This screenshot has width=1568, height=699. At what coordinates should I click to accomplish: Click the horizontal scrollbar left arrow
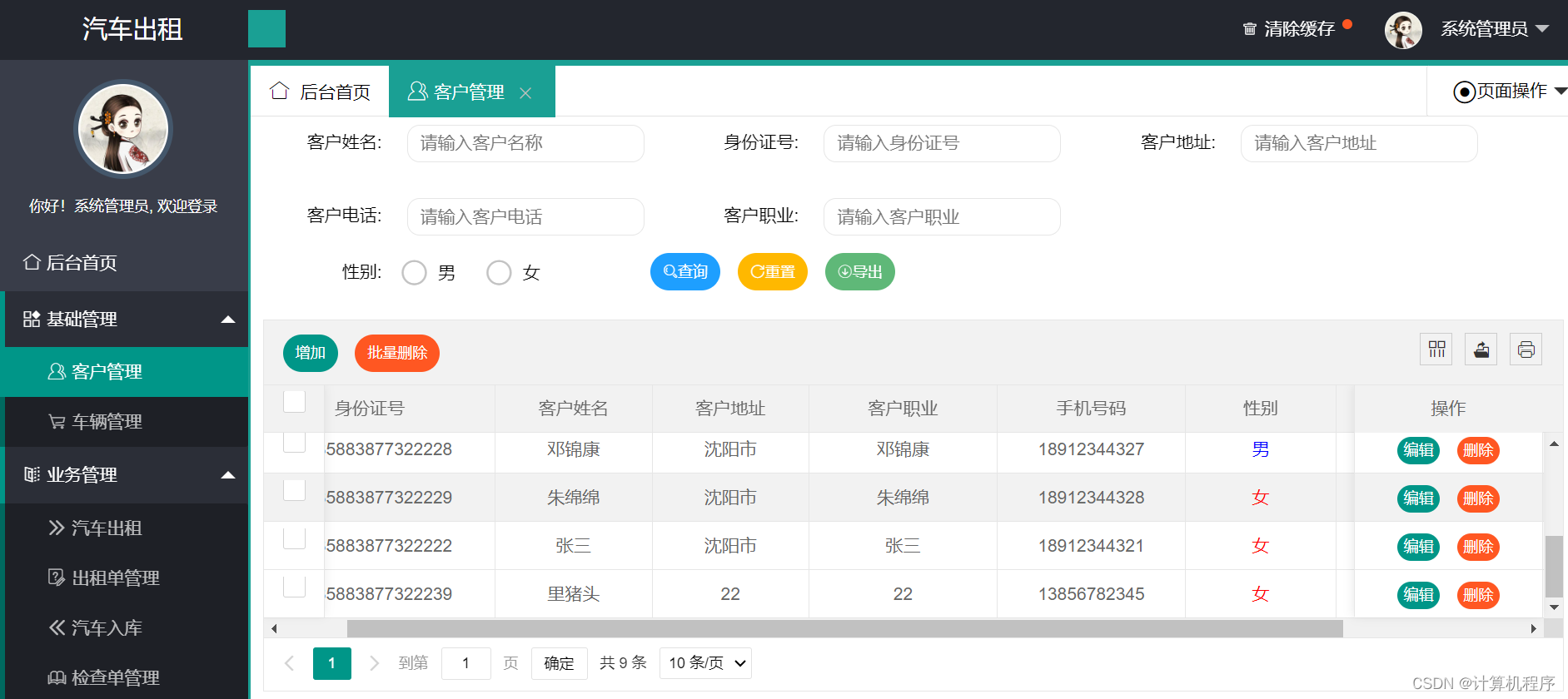click(x=273, y=628)
